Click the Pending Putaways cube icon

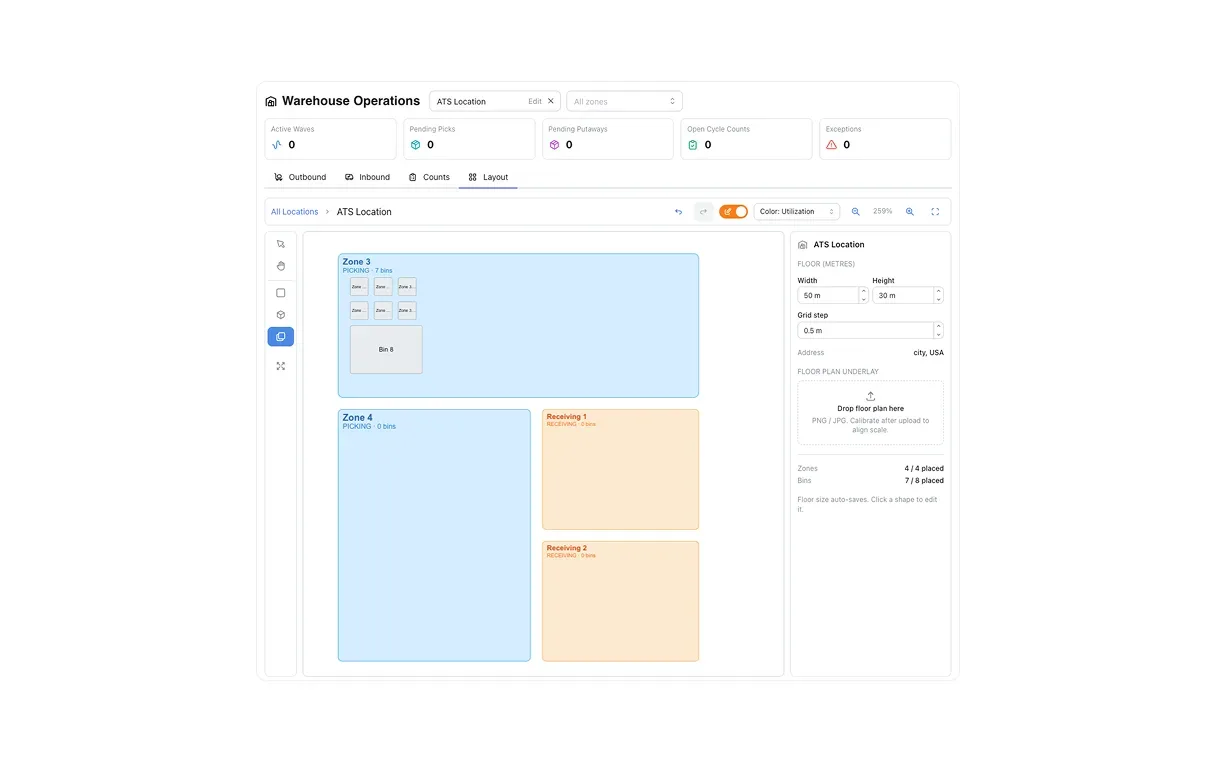[554, 145]
